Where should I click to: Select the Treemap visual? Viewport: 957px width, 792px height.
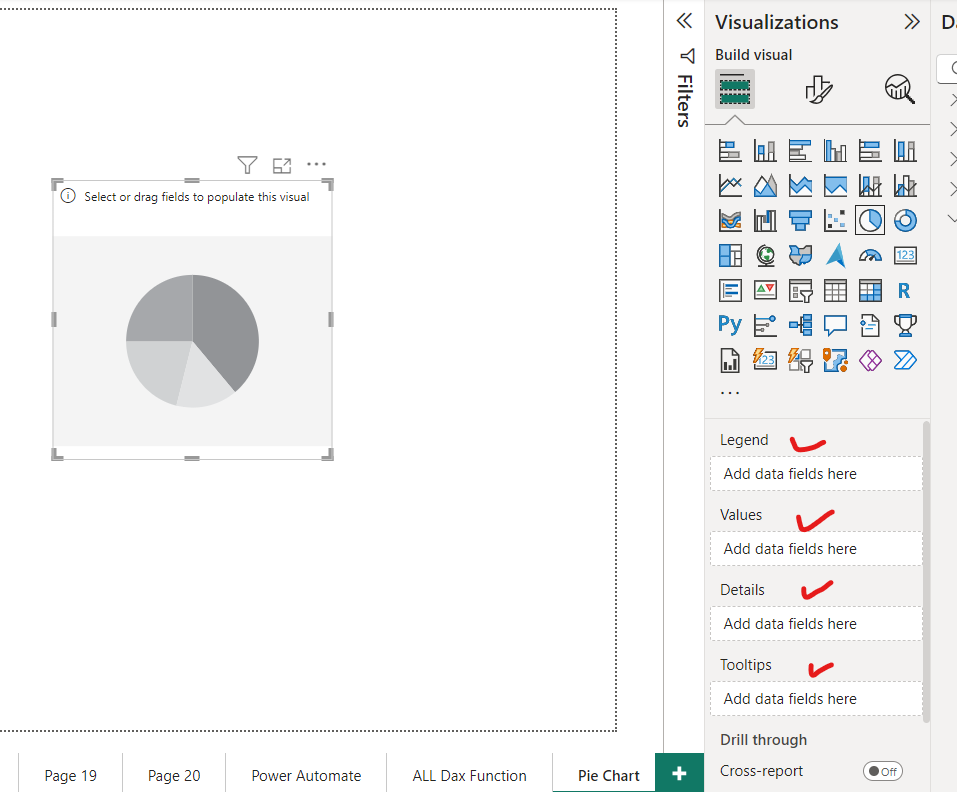(x=729, y=255)
